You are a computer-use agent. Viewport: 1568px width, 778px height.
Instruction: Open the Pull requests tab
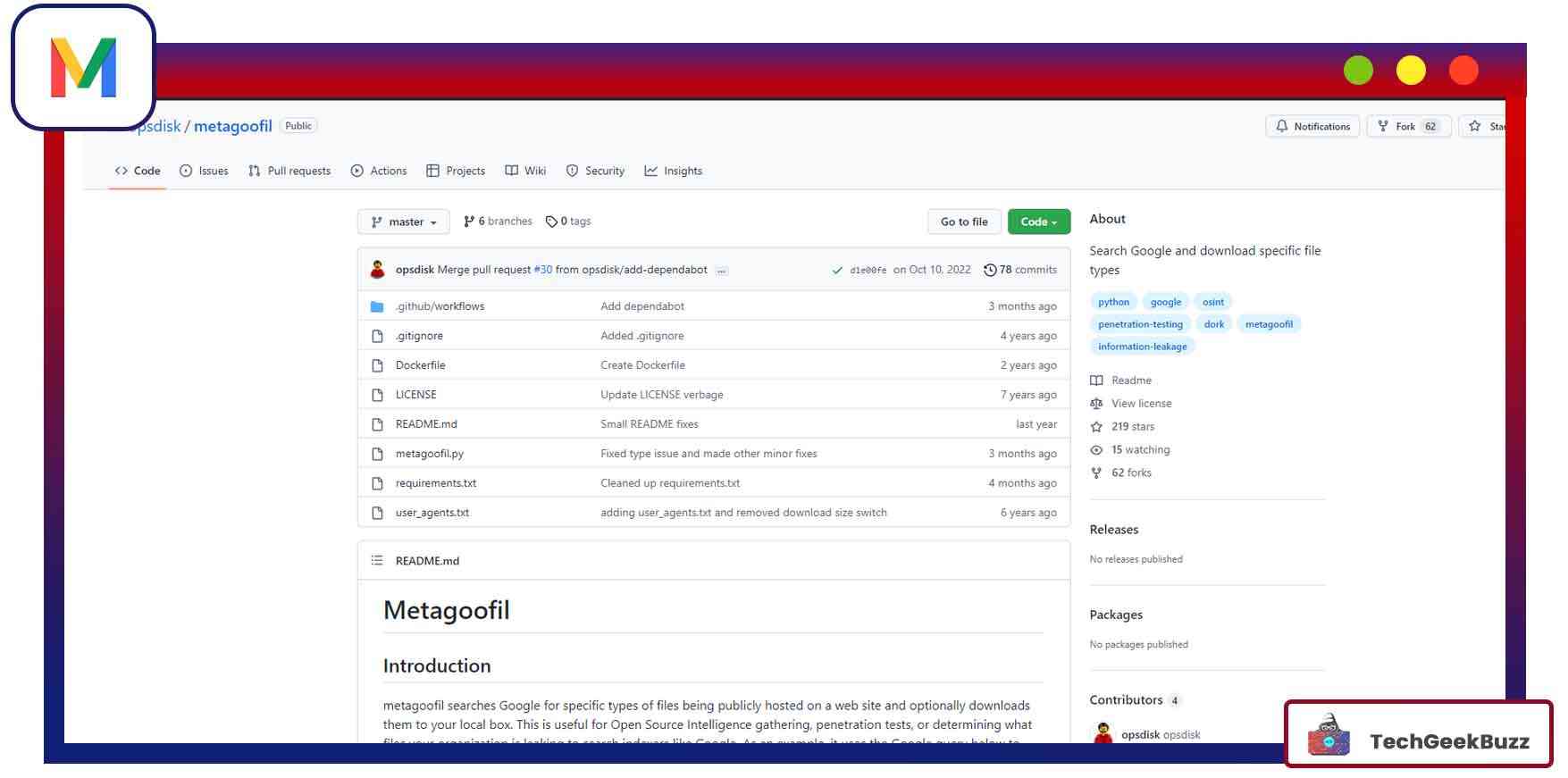coord(289,171)
